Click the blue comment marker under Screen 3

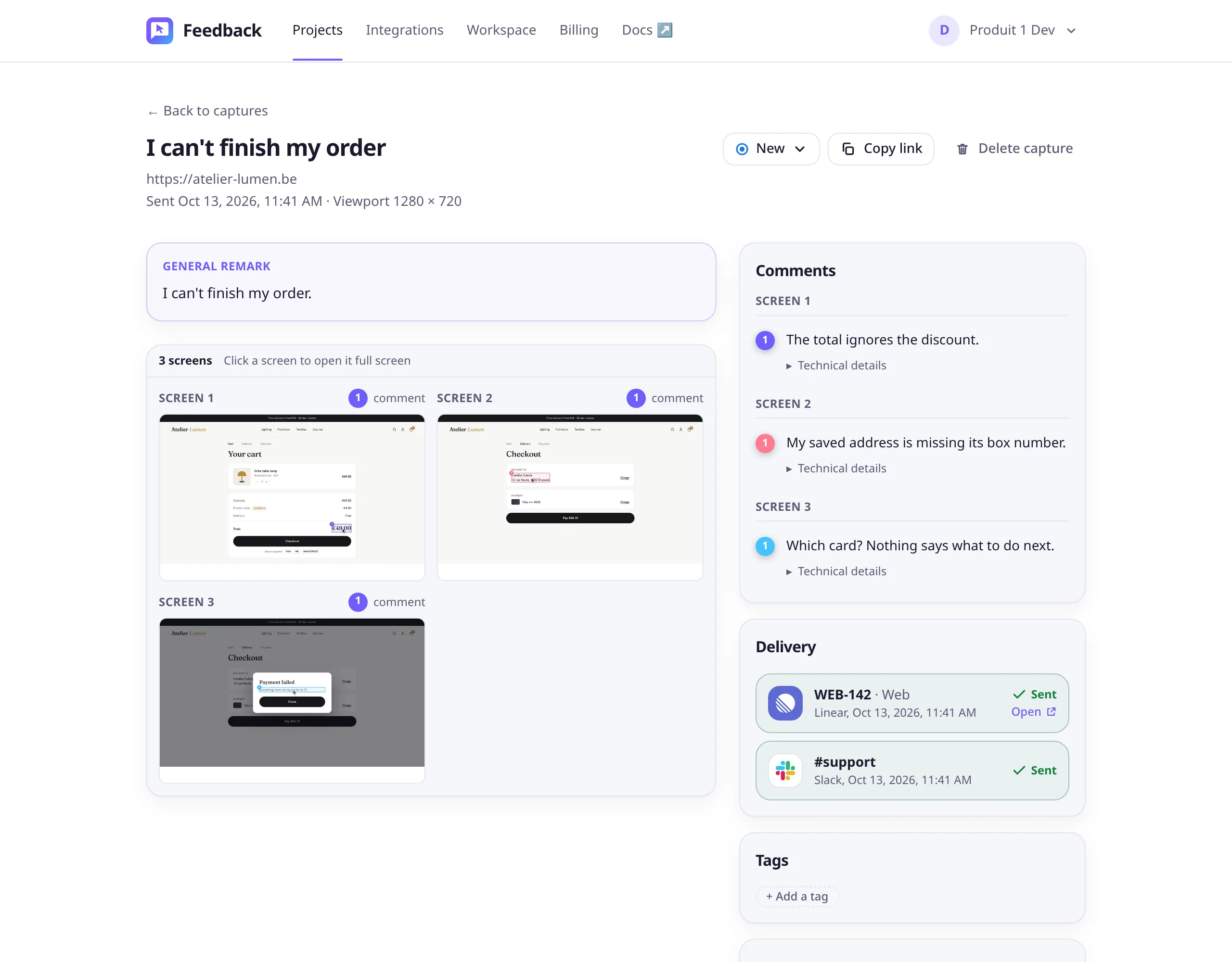(x=765, y=546)
